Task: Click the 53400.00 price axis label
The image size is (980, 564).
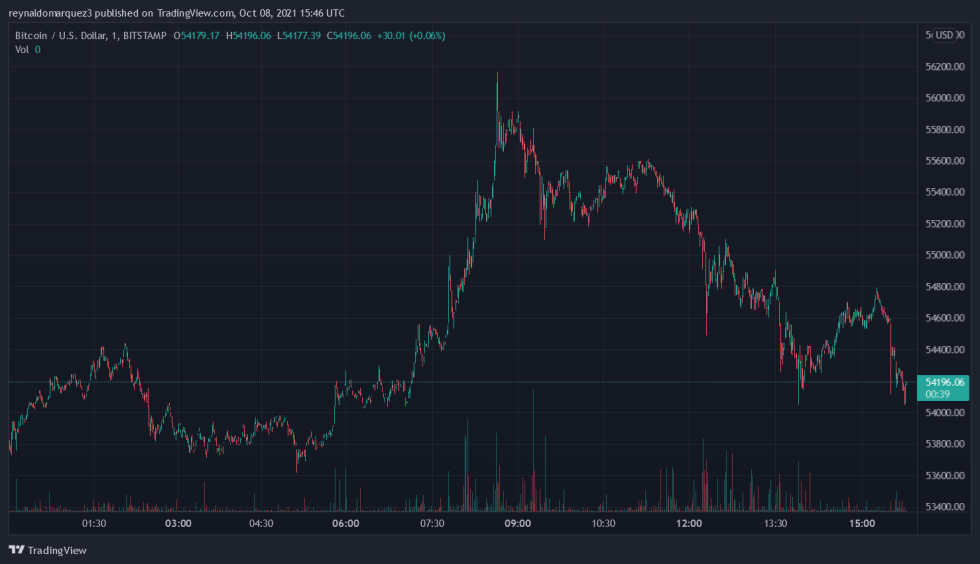Action: [944, 507]
